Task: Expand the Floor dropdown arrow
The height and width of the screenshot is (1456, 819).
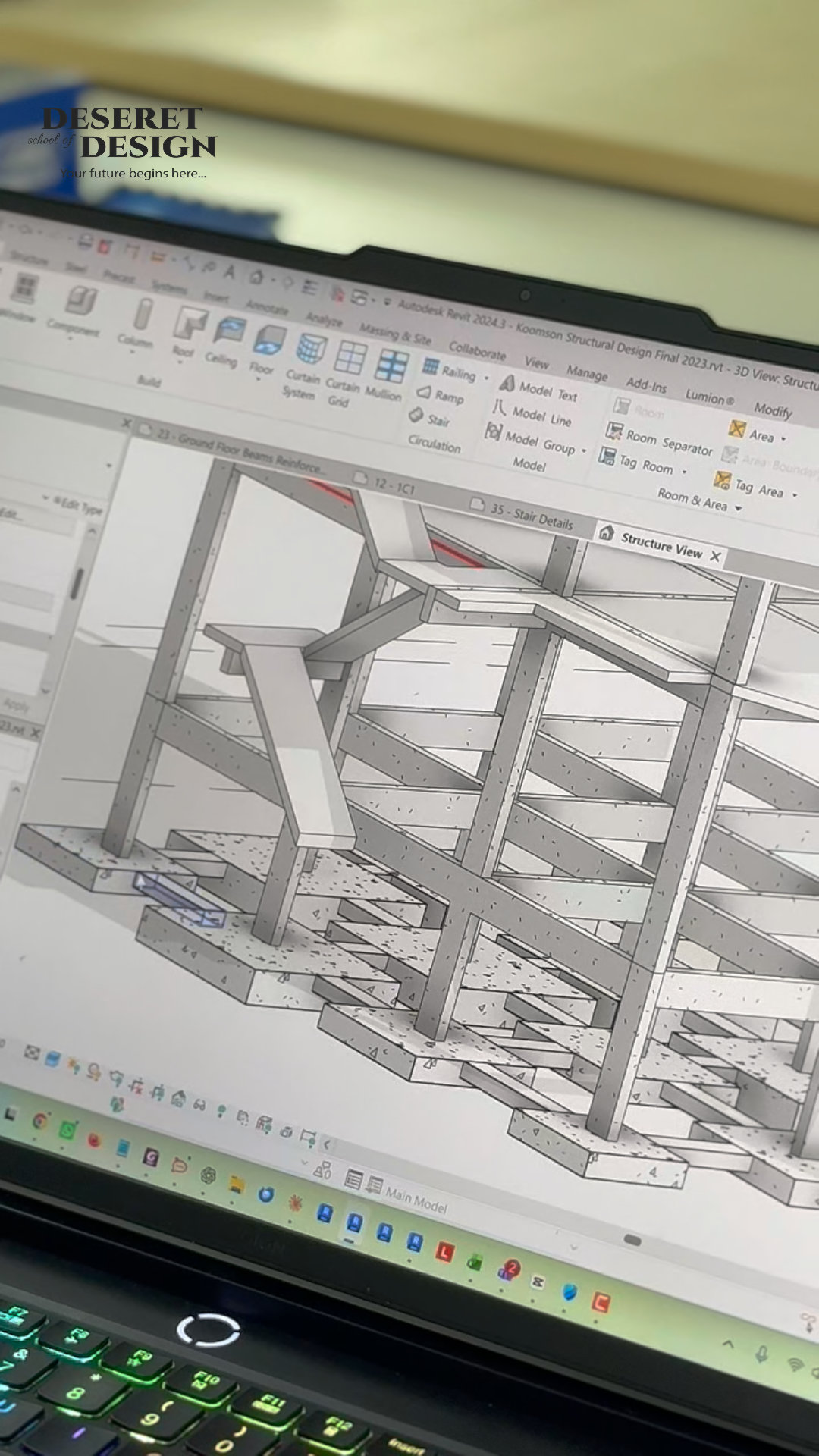Action: [259, 378]
